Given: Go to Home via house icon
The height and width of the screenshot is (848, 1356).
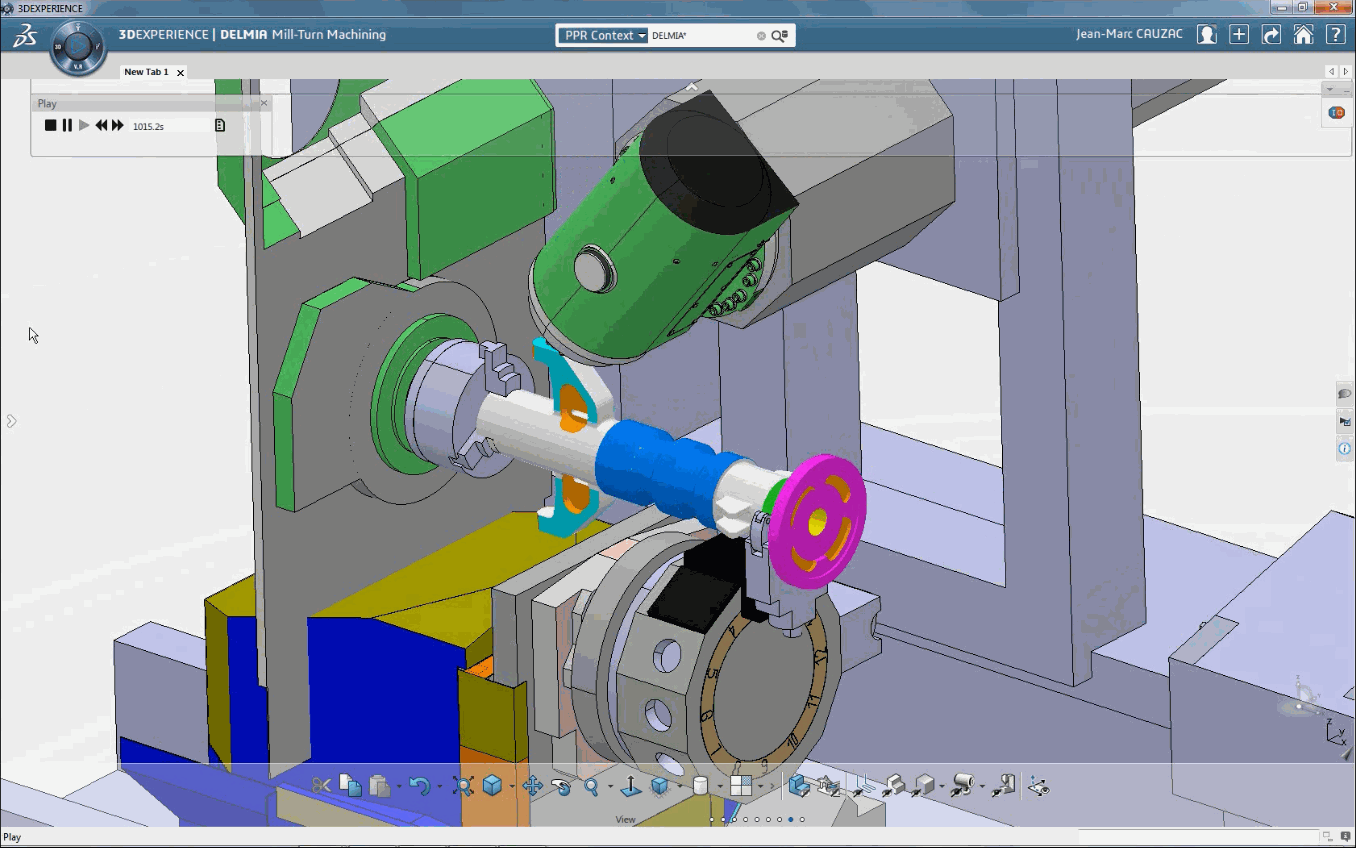Looking at the screenshot, I should click(x=1303, y=35).
